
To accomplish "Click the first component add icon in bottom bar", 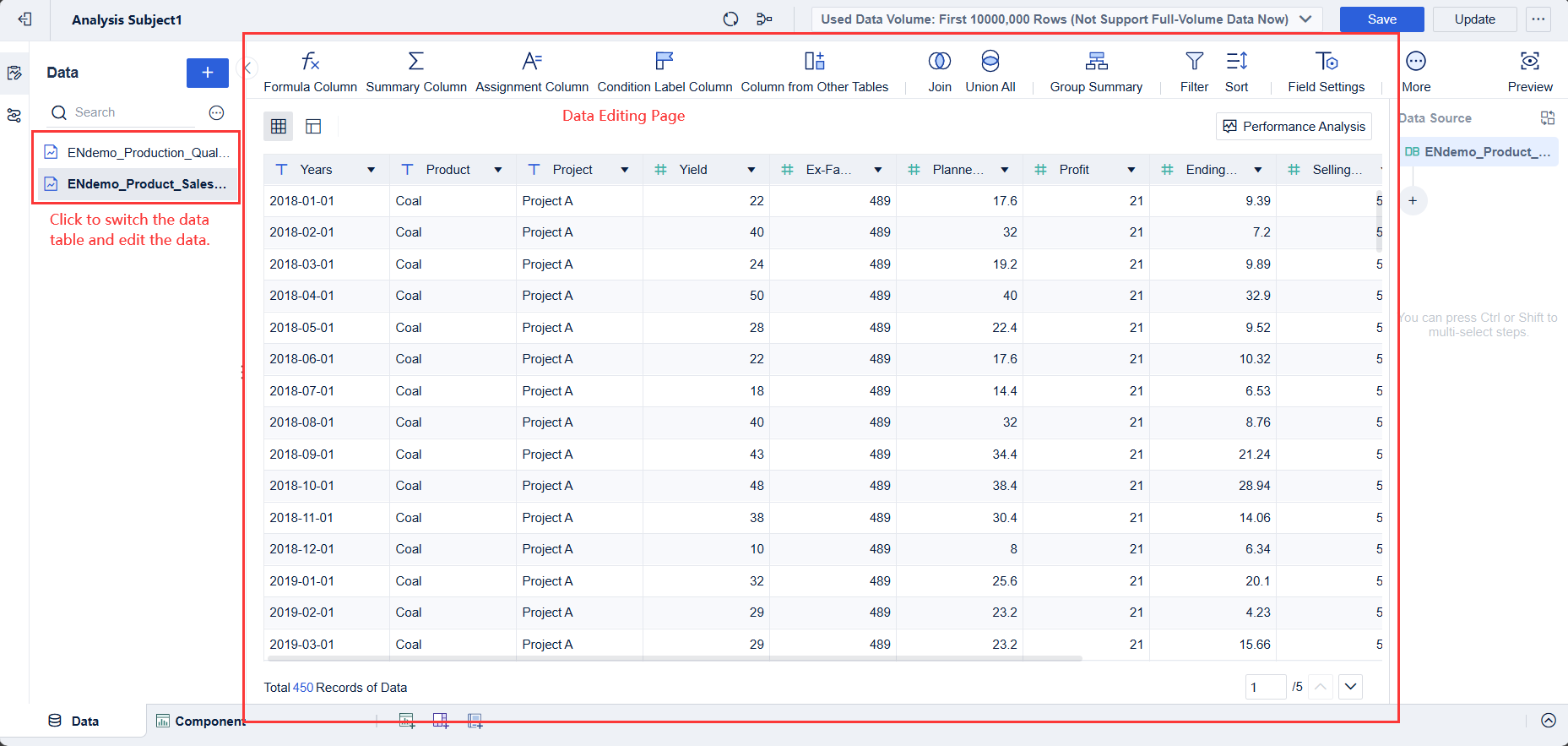I will [407, 721].
